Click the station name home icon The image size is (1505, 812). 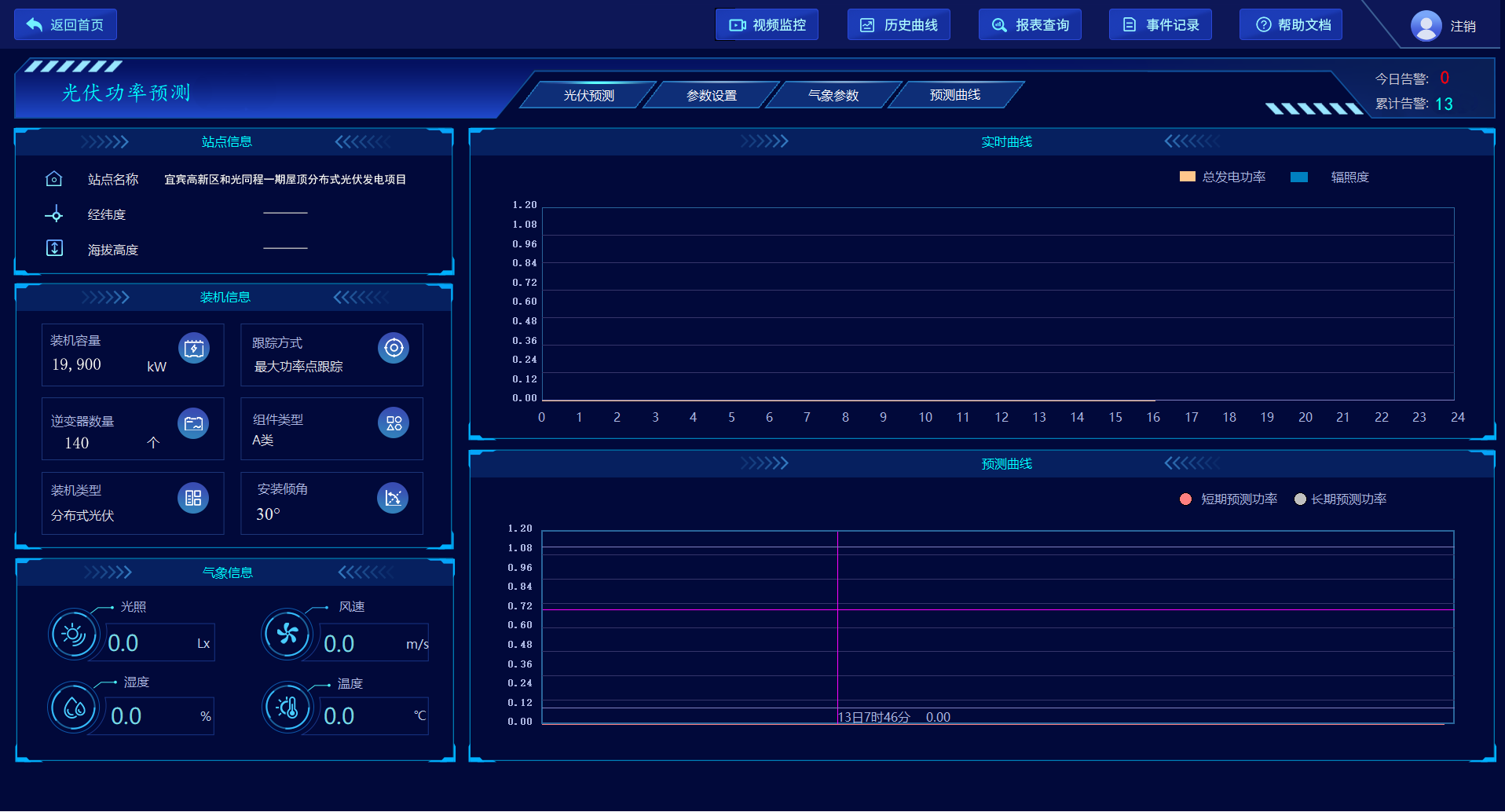tap(53, 179)
